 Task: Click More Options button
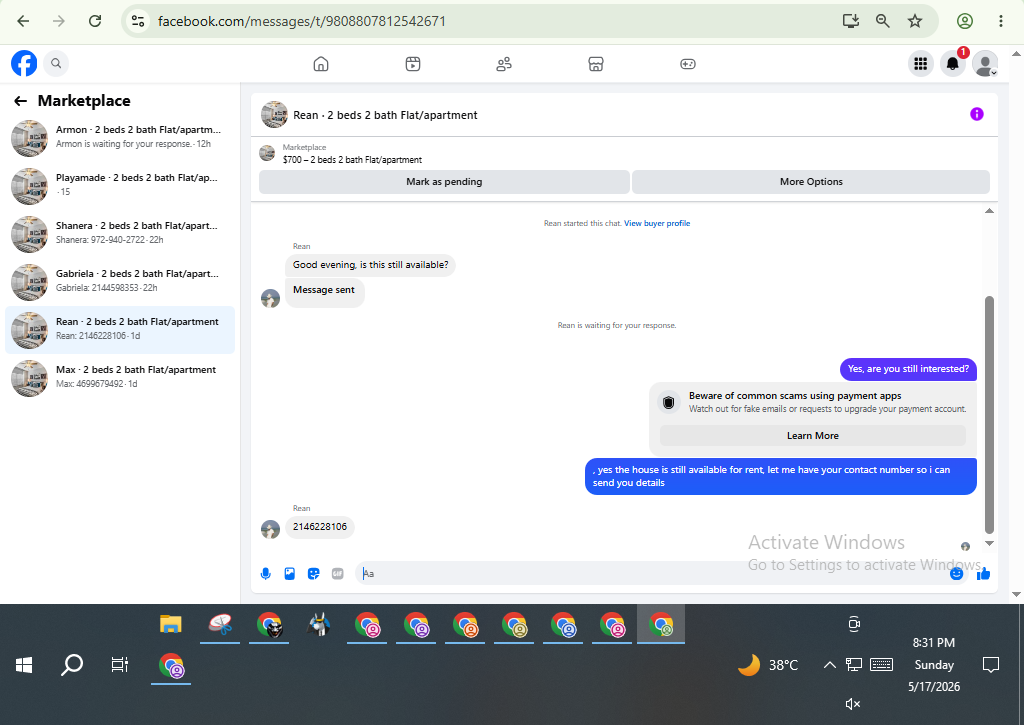pos(811,182)
